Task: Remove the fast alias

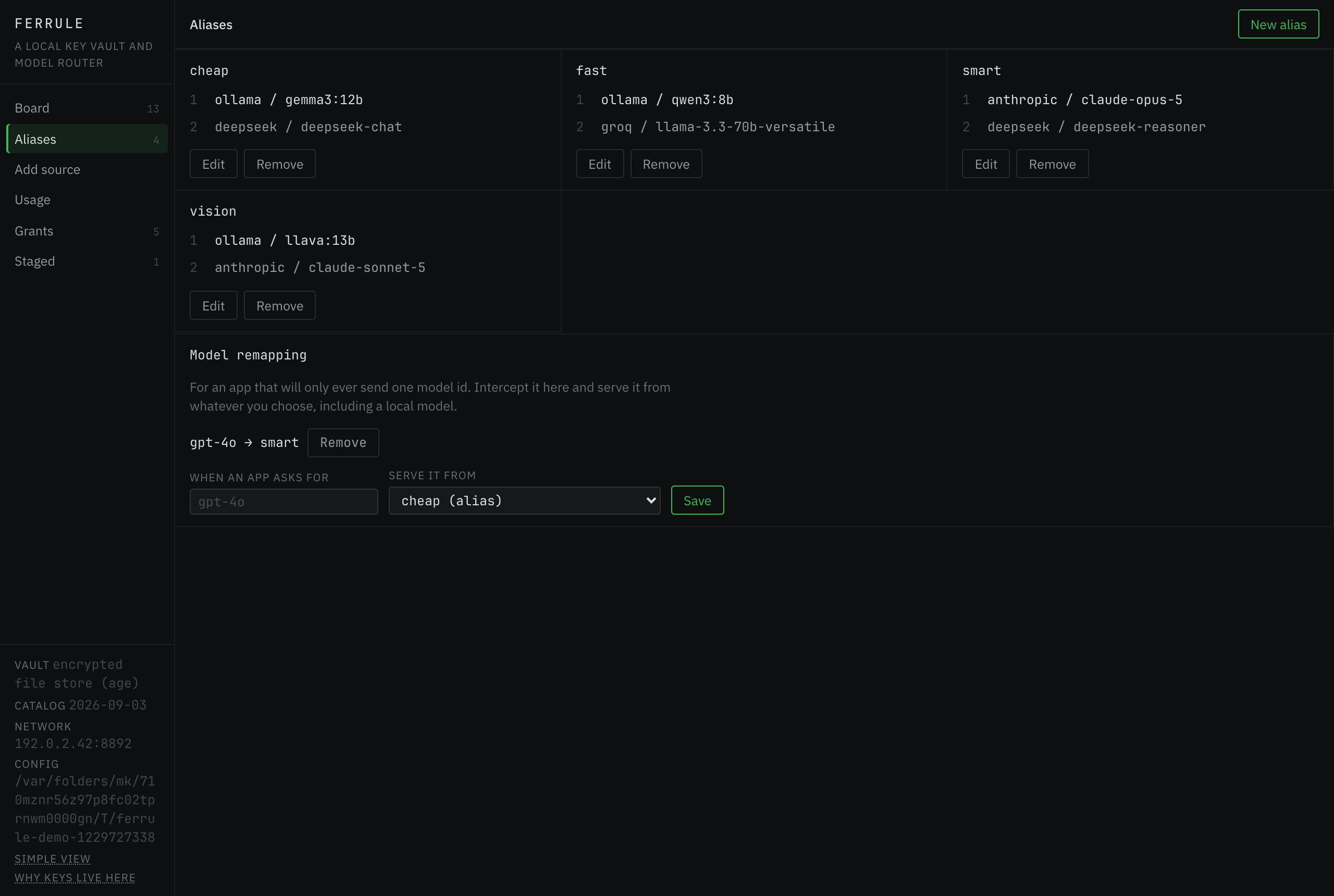Action: pos(666,164)
